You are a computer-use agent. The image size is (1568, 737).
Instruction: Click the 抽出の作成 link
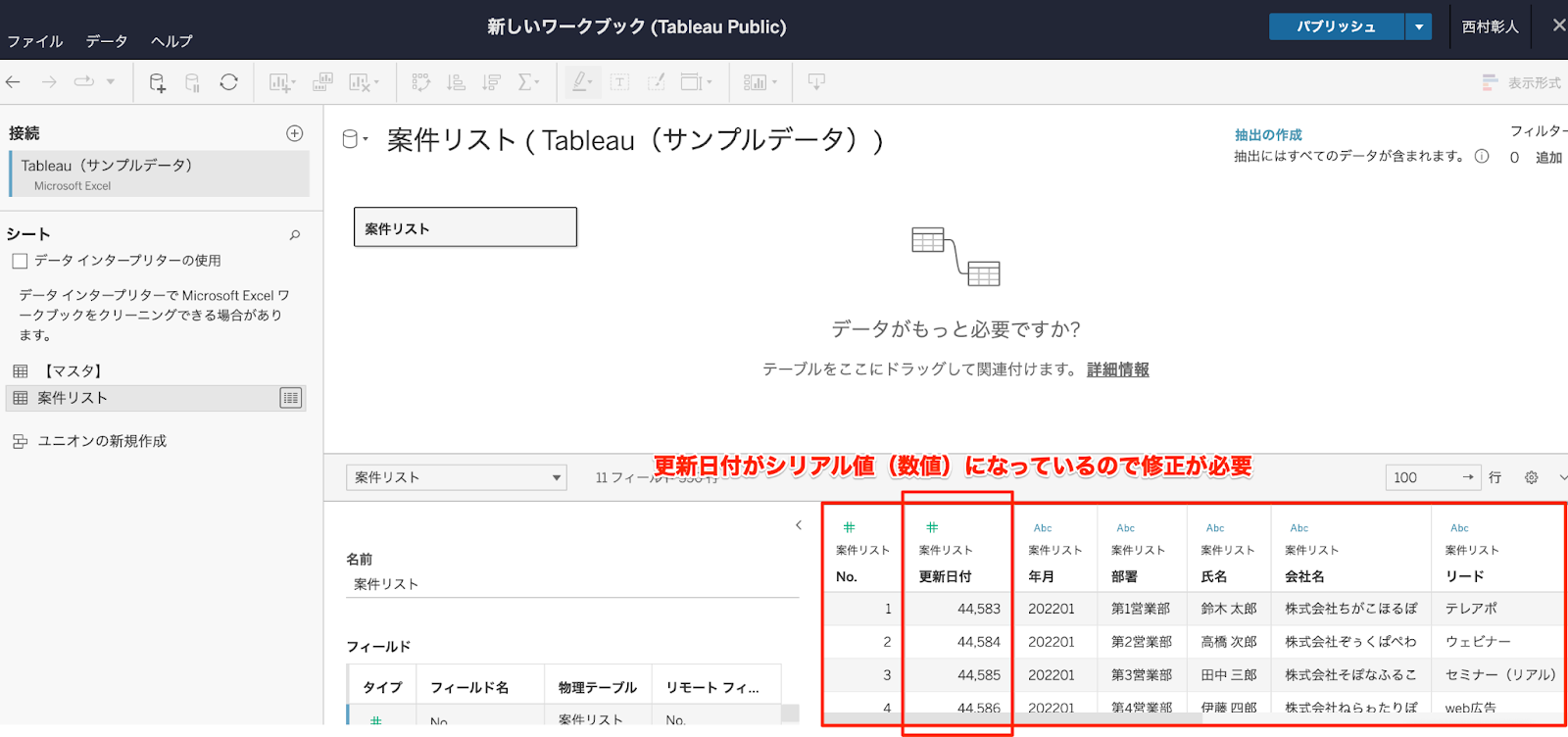(1268, 135)
